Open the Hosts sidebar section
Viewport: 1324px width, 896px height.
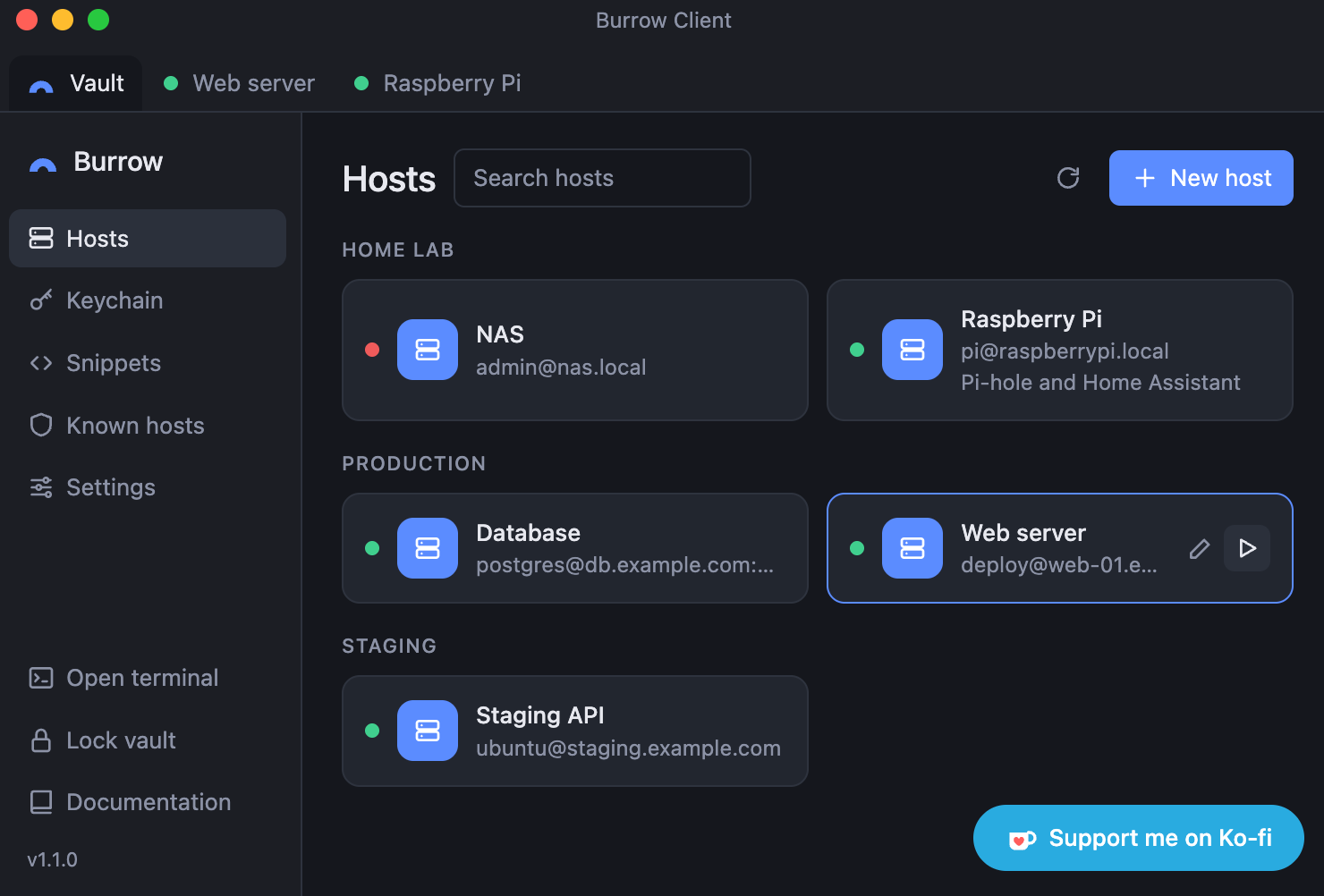pyautogui.click(x=148, y=239)
